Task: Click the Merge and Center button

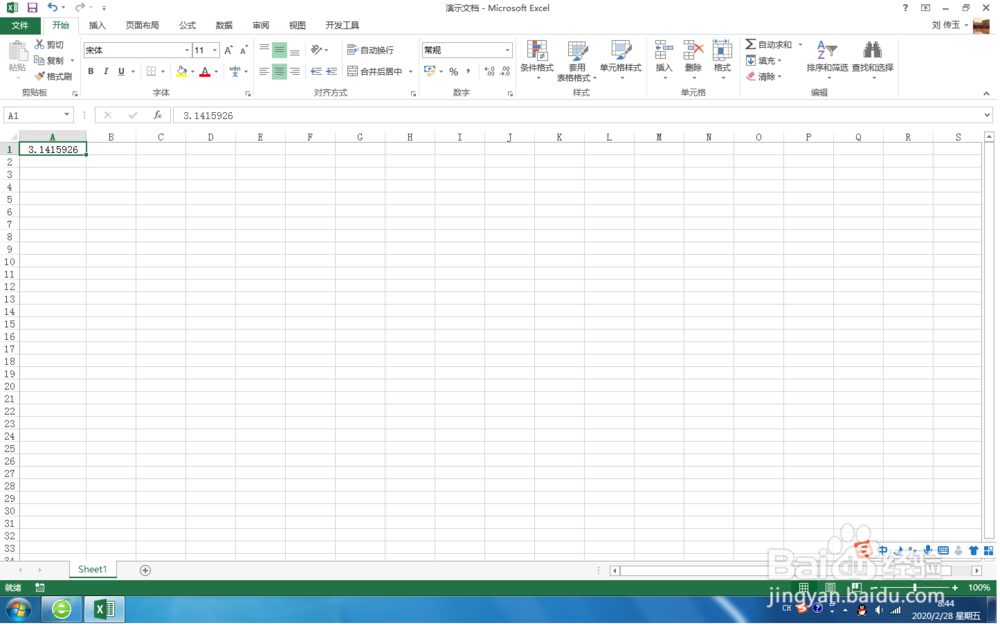Action: point(373,71)
